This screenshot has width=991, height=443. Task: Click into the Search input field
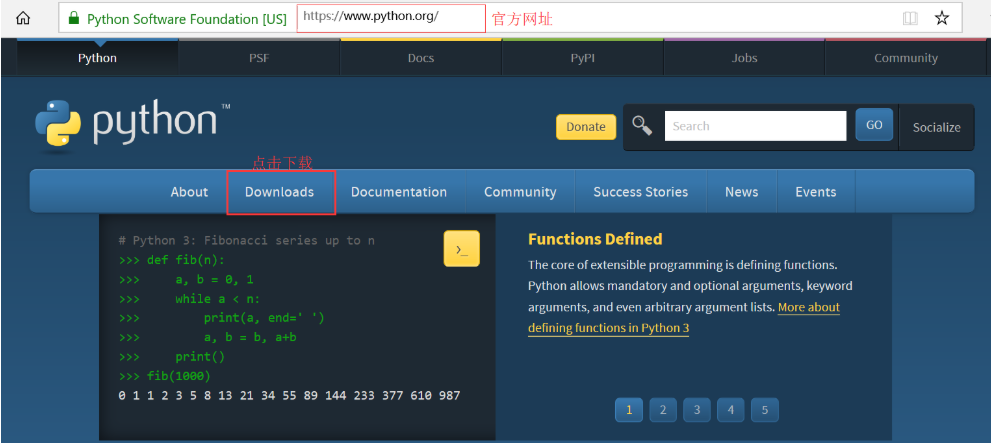(x=755, y=126)
